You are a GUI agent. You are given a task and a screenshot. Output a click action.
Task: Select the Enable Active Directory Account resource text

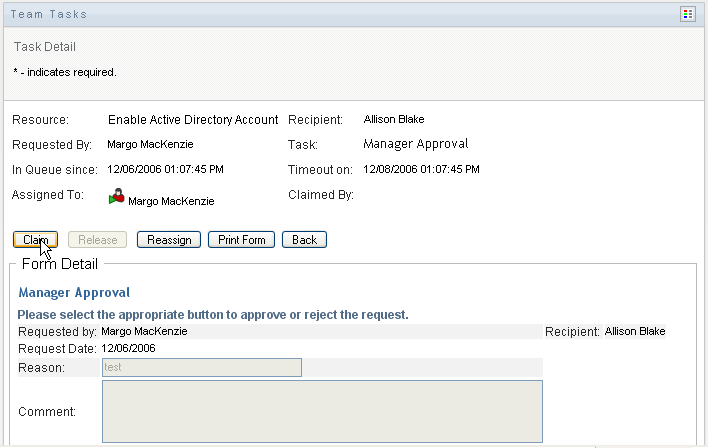pos(193,119)
